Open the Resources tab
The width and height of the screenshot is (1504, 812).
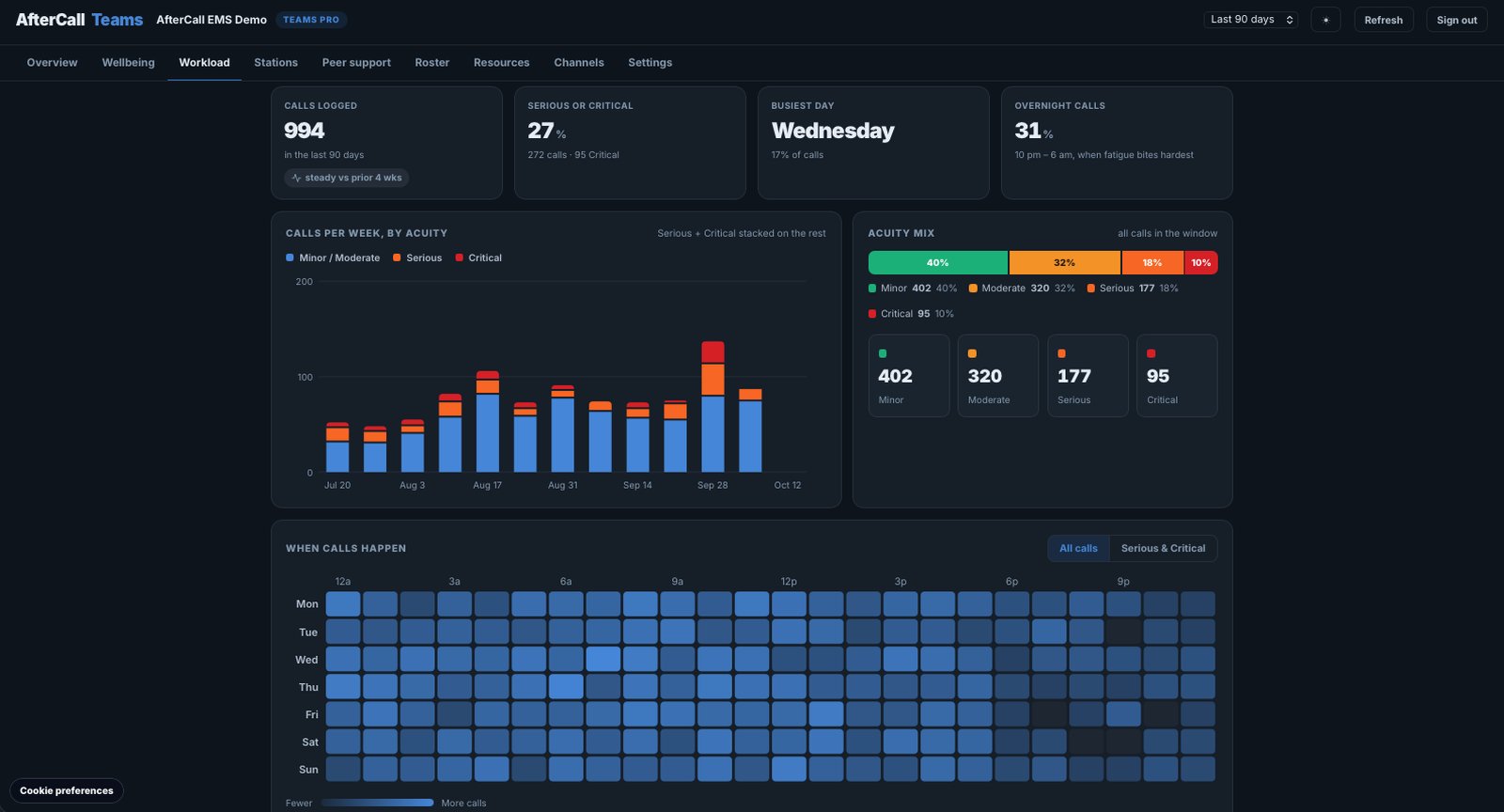(501, 63)
